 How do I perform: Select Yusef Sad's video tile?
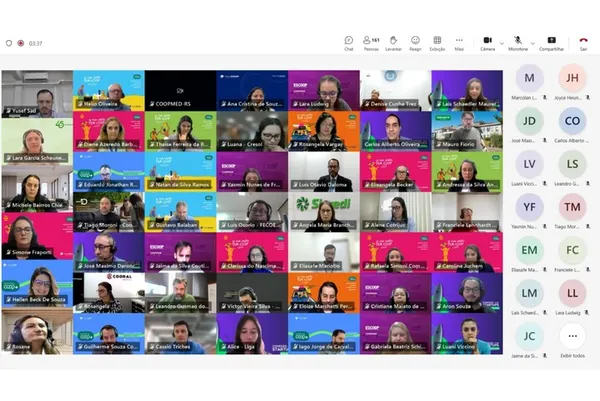37,93
